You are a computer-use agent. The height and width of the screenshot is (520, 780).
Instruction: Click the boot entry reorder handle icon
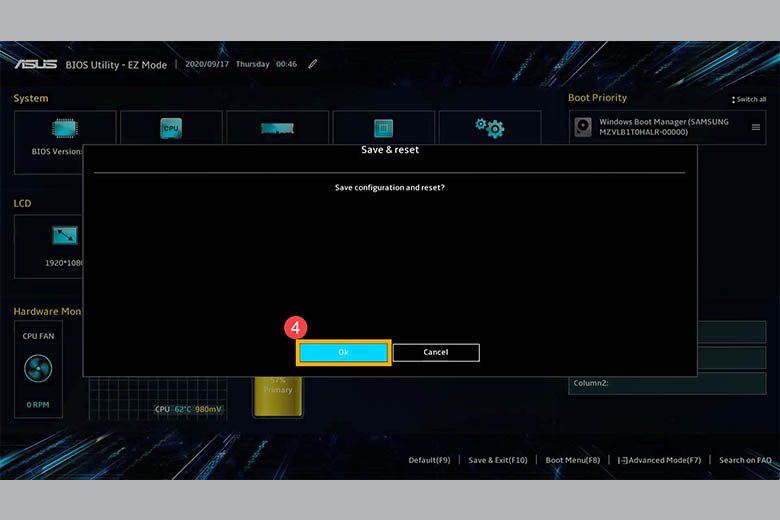click(x=755, y=127)
